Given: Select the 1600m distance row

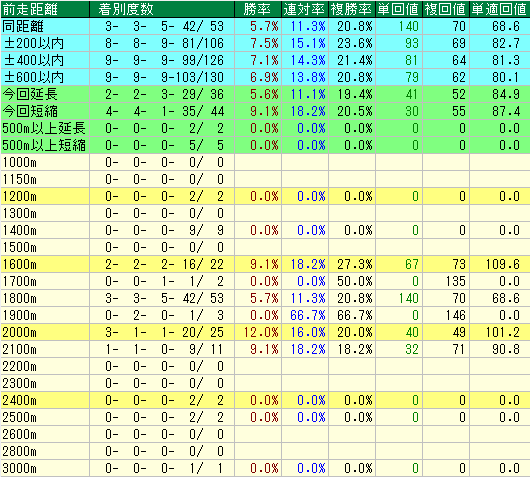Looking at the screenshot, I should pos(265,264).
